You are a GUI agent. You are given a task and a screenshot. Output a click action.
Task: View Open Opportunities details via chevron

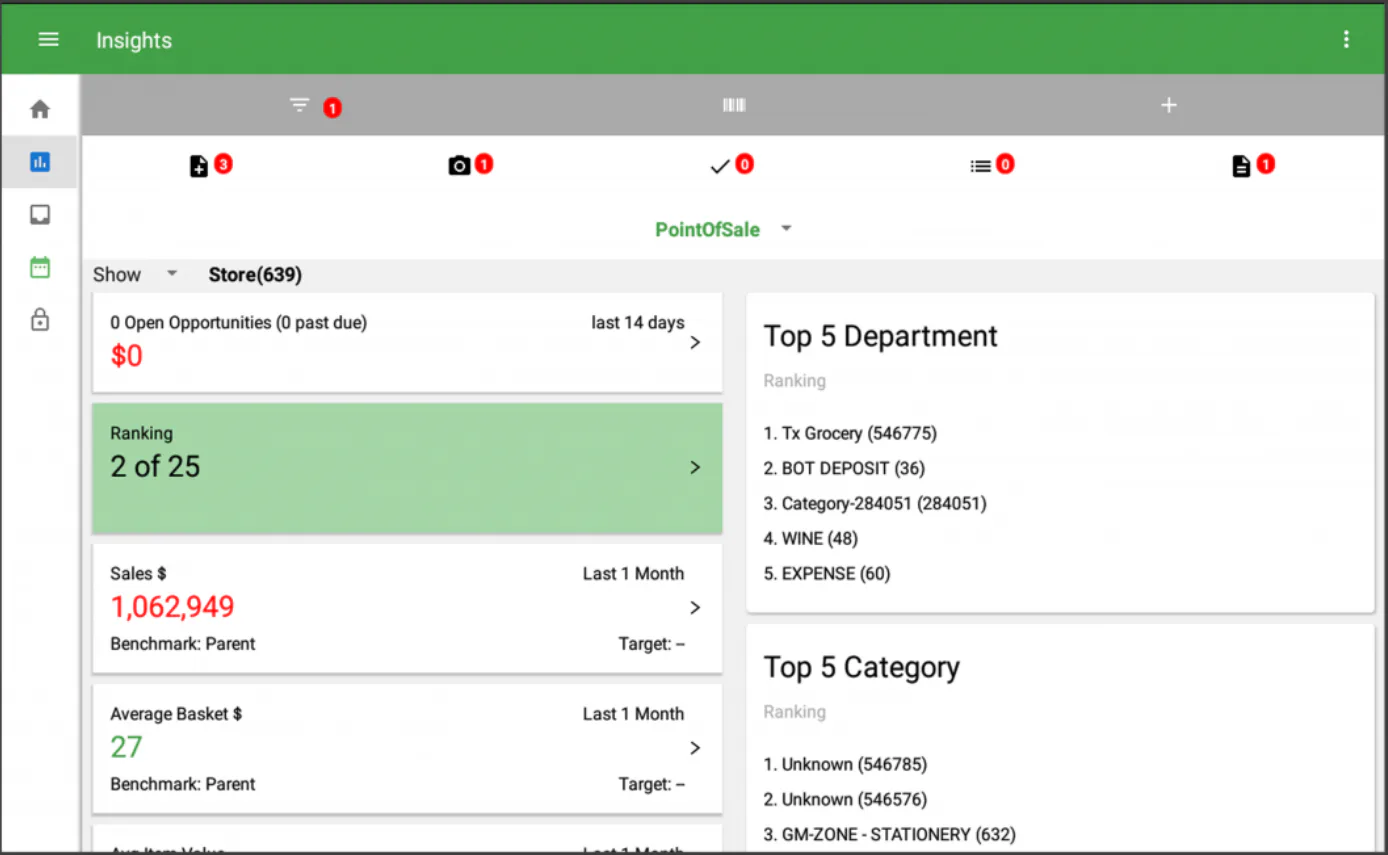(x=694, y=341)
